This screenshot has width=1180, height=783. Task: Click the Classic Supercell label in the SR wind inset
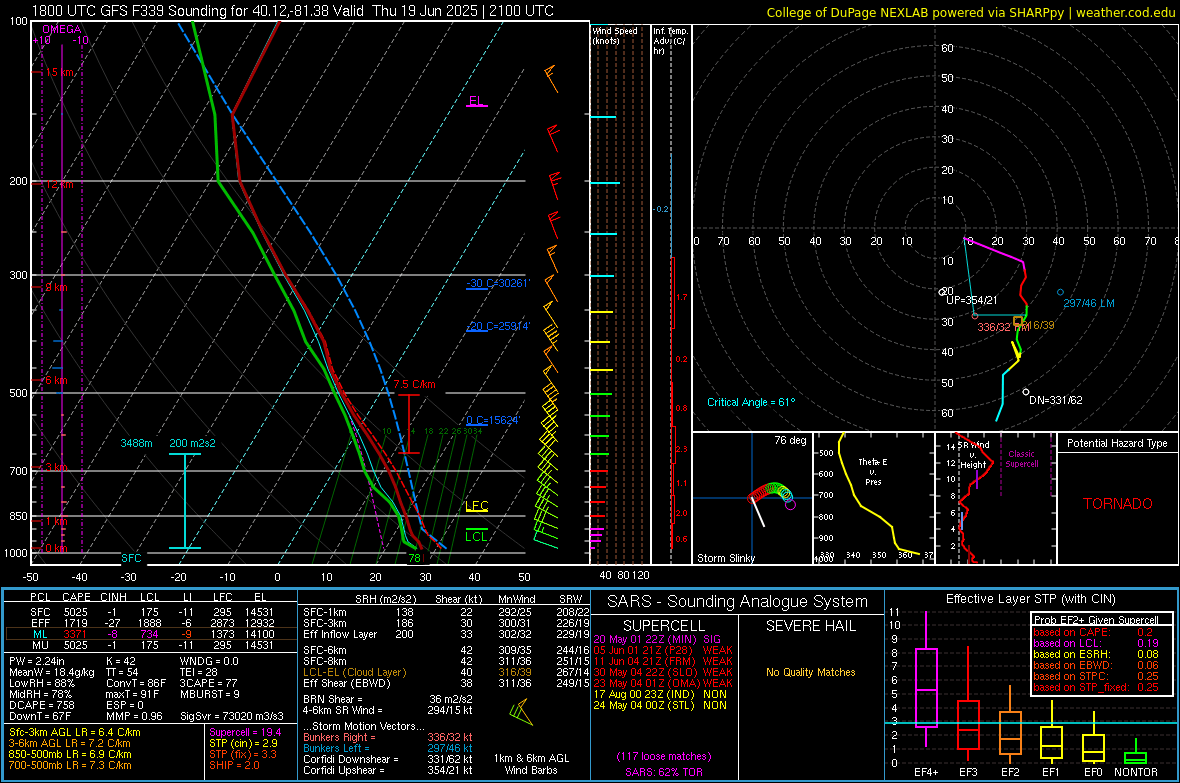pyautogui.click(x=1022, y=459)
